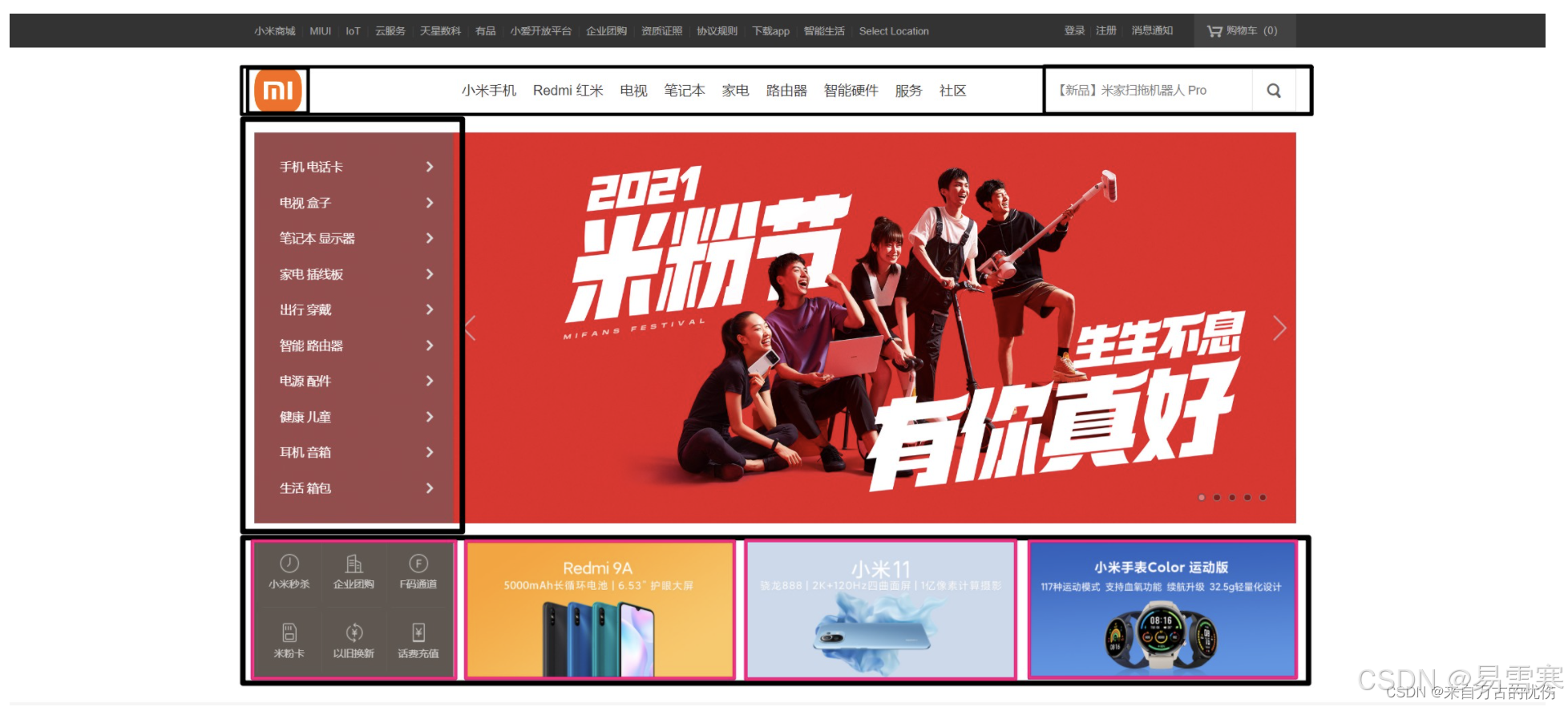The width and height of the screenshot is (1568, 707).
Task: Go to previous banner slide arrow
Action: 471,328
